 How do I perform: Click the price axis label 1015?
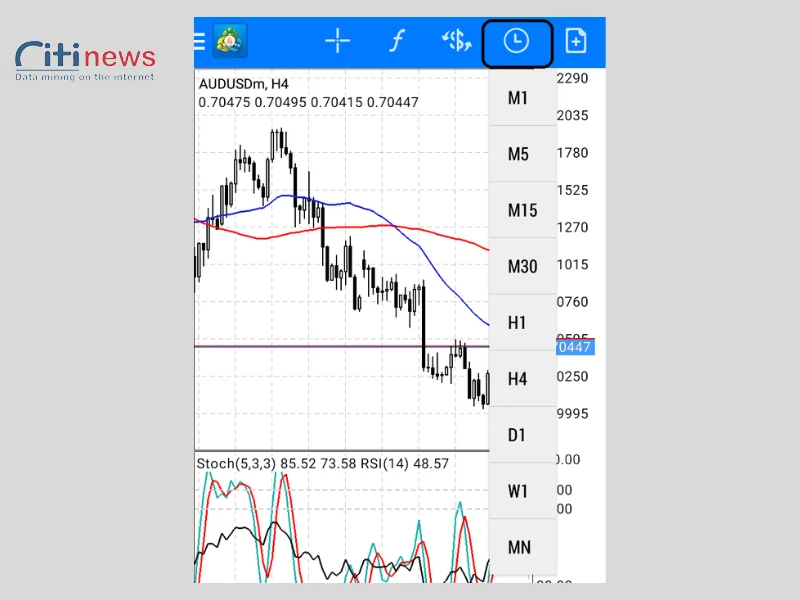coord(572,265)
